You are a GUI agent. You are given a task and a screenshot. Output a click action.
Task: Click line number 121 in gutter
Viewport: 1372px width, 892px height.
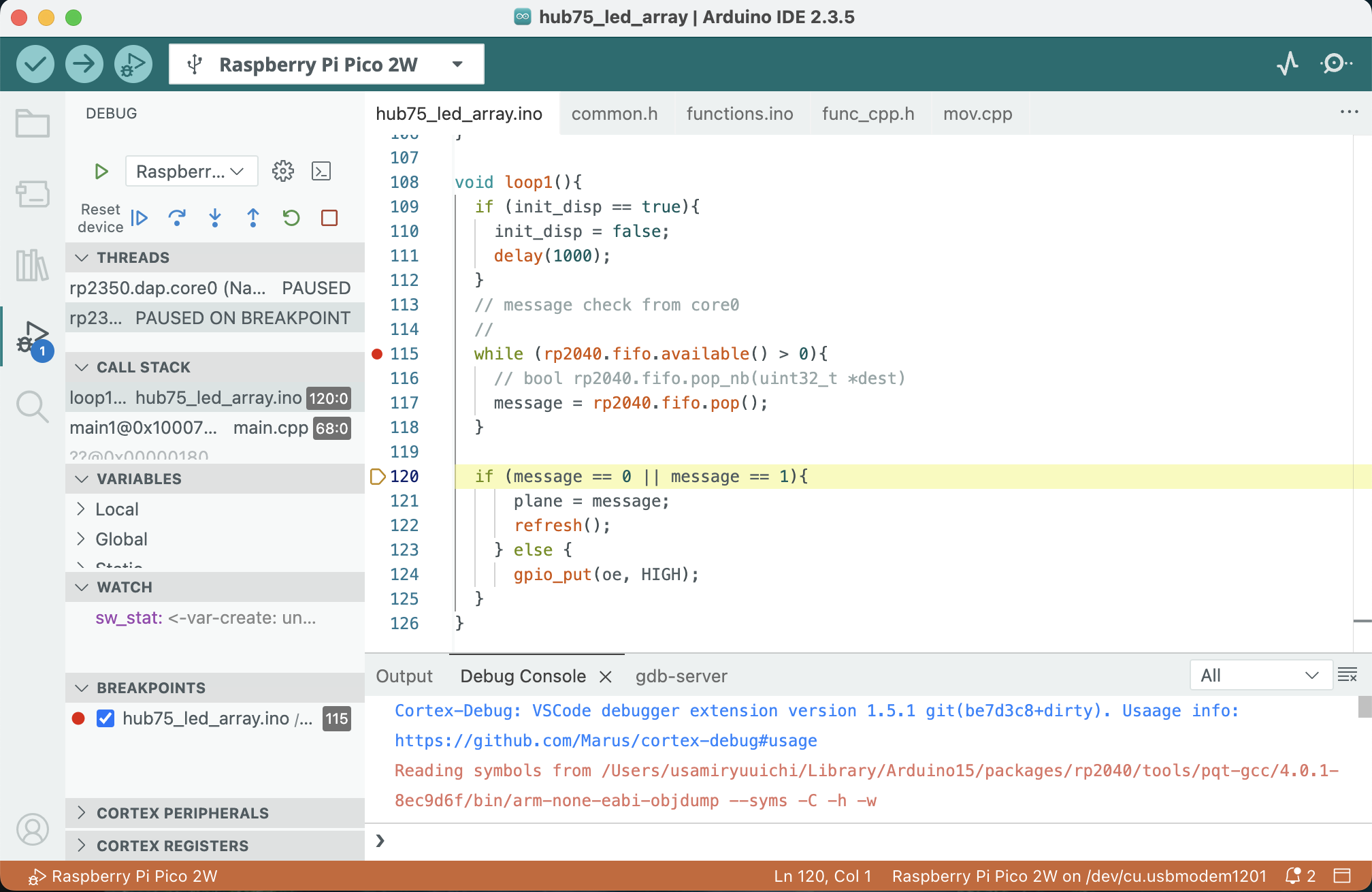pos(404,500)
